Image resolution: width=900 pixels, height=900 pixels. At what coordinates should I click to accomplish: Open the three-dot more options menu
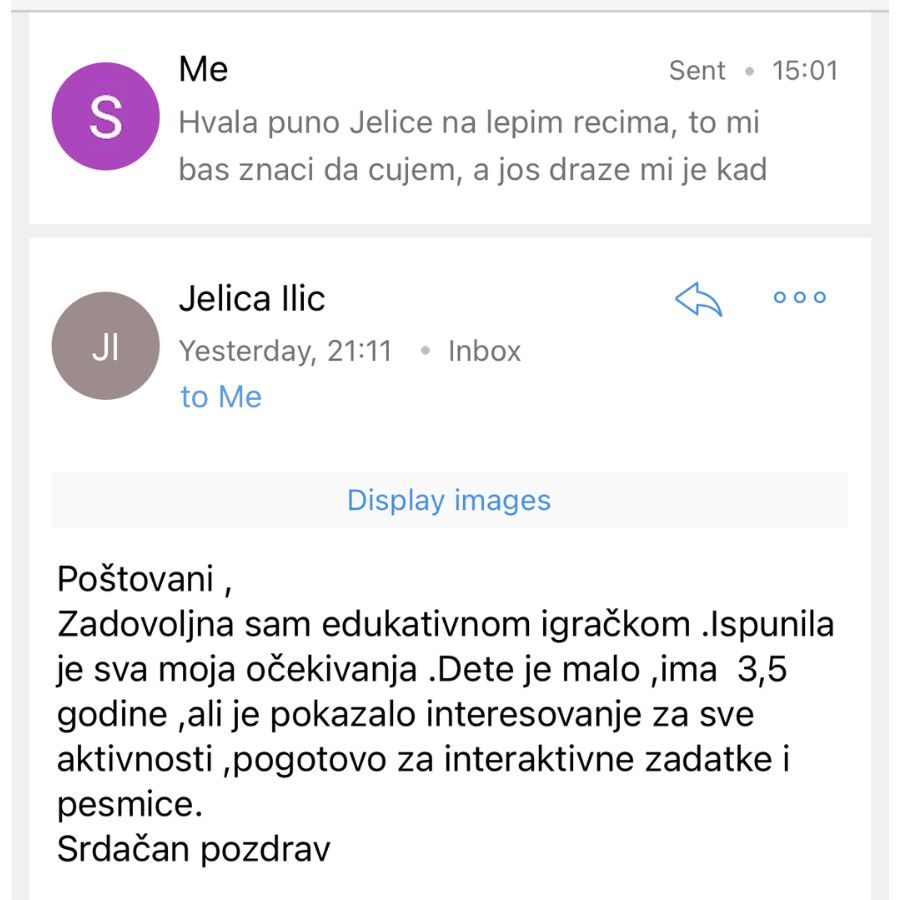click(x=800, y=297)
